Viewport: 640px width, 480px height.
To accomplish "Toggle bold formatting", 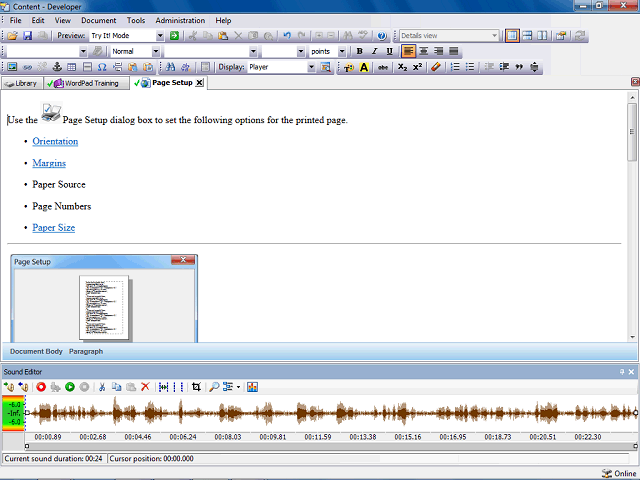I will [x=359, y=51].
